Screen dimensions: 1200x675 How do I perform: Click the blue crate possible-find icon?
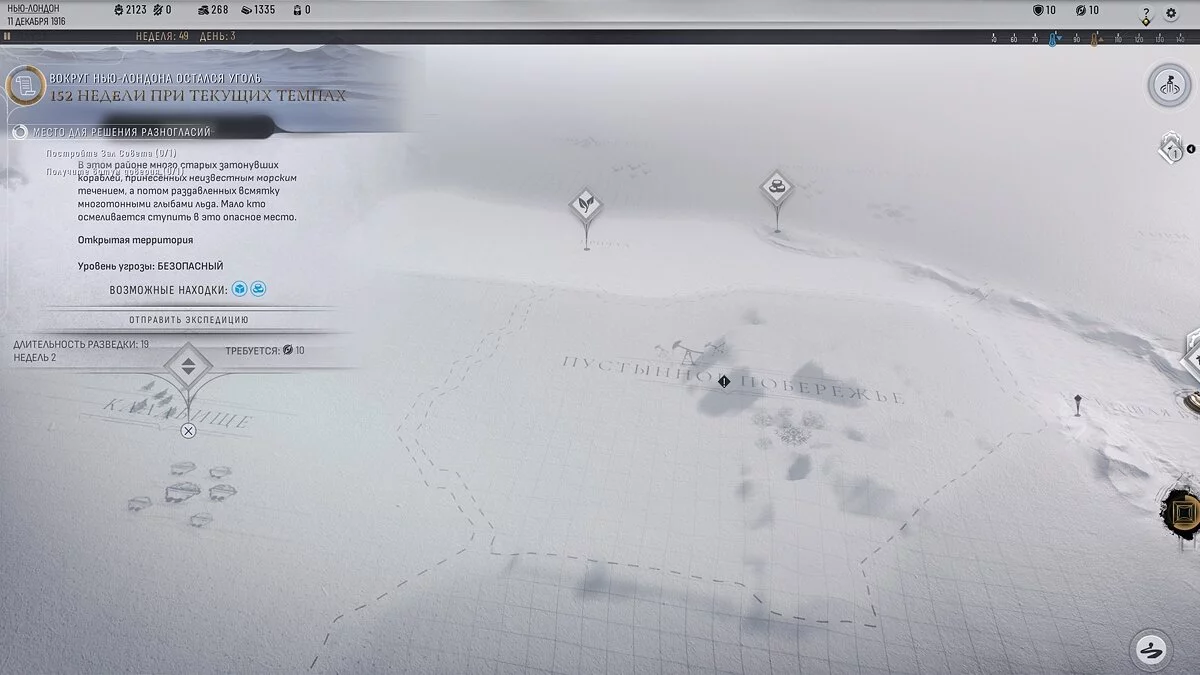click(x=240, y=289)
